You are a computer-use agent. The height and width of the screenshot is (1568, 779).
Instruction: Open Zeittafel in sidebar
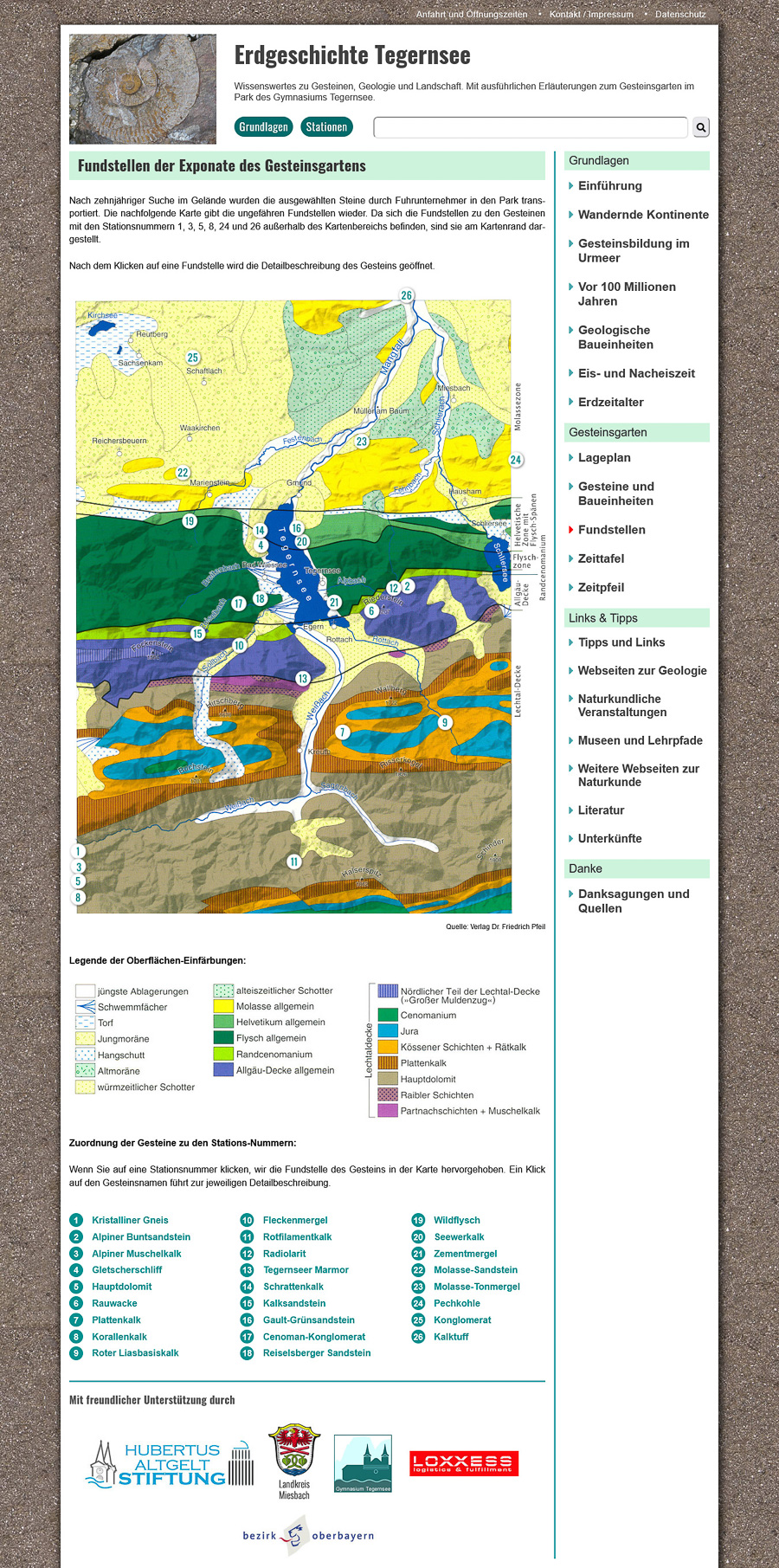coord(601,559)
